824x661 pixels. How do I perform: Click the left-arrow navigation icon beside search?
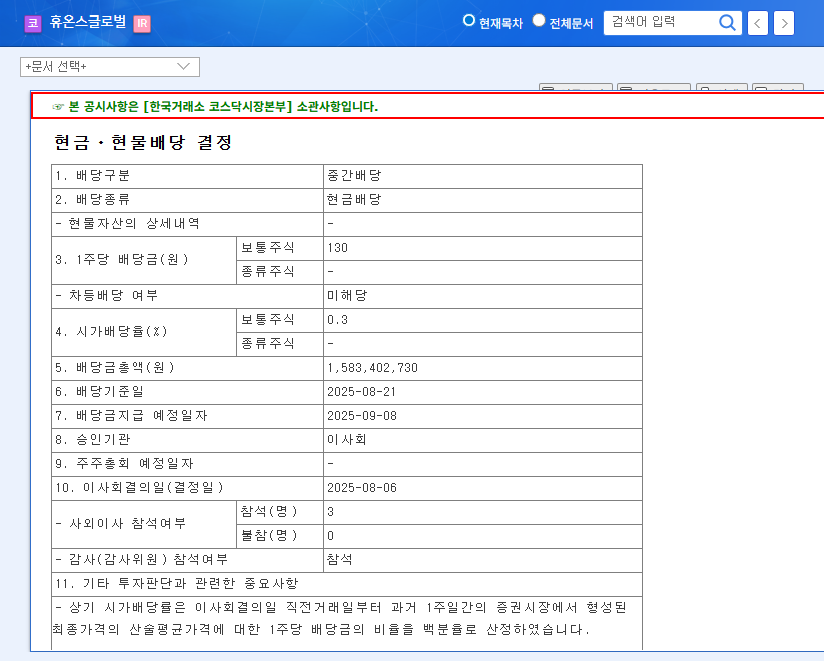757,23
